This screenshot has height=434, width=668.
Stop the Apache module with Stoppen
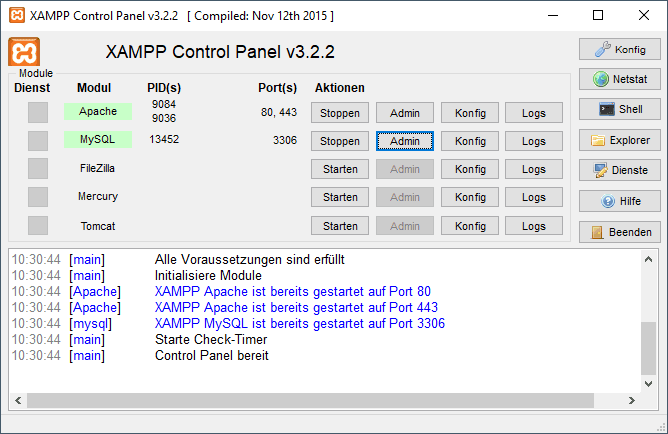pyautogui.click(x=340, y=113)
